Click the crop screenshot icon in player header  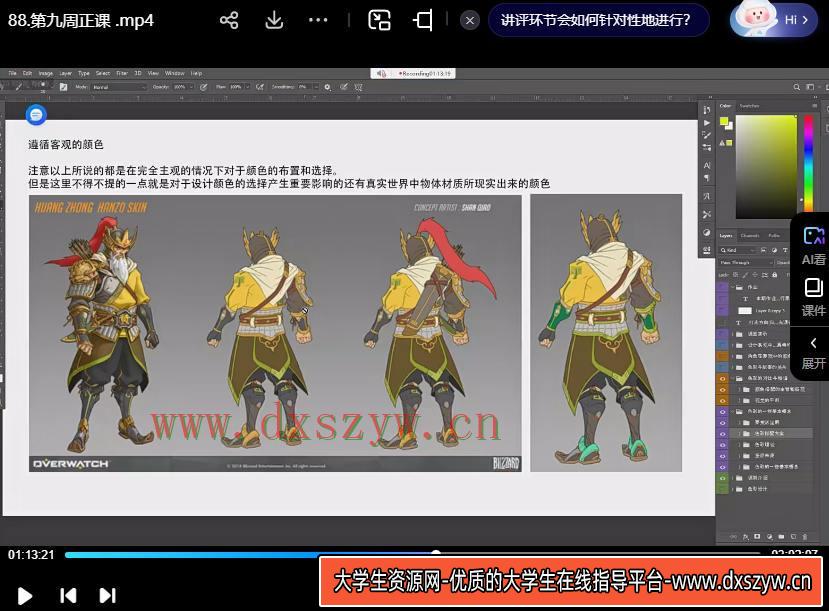(x=422, y=21)
